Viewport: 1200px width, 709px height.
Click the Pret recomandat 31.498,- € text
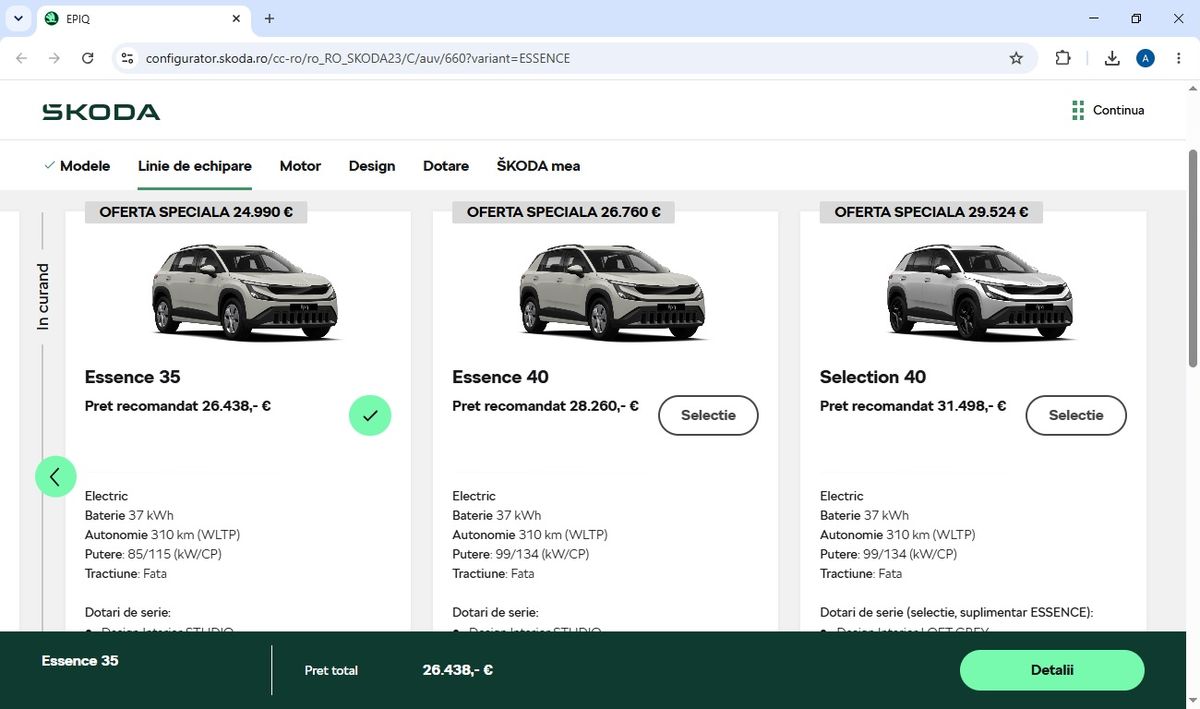coord(913,406)
